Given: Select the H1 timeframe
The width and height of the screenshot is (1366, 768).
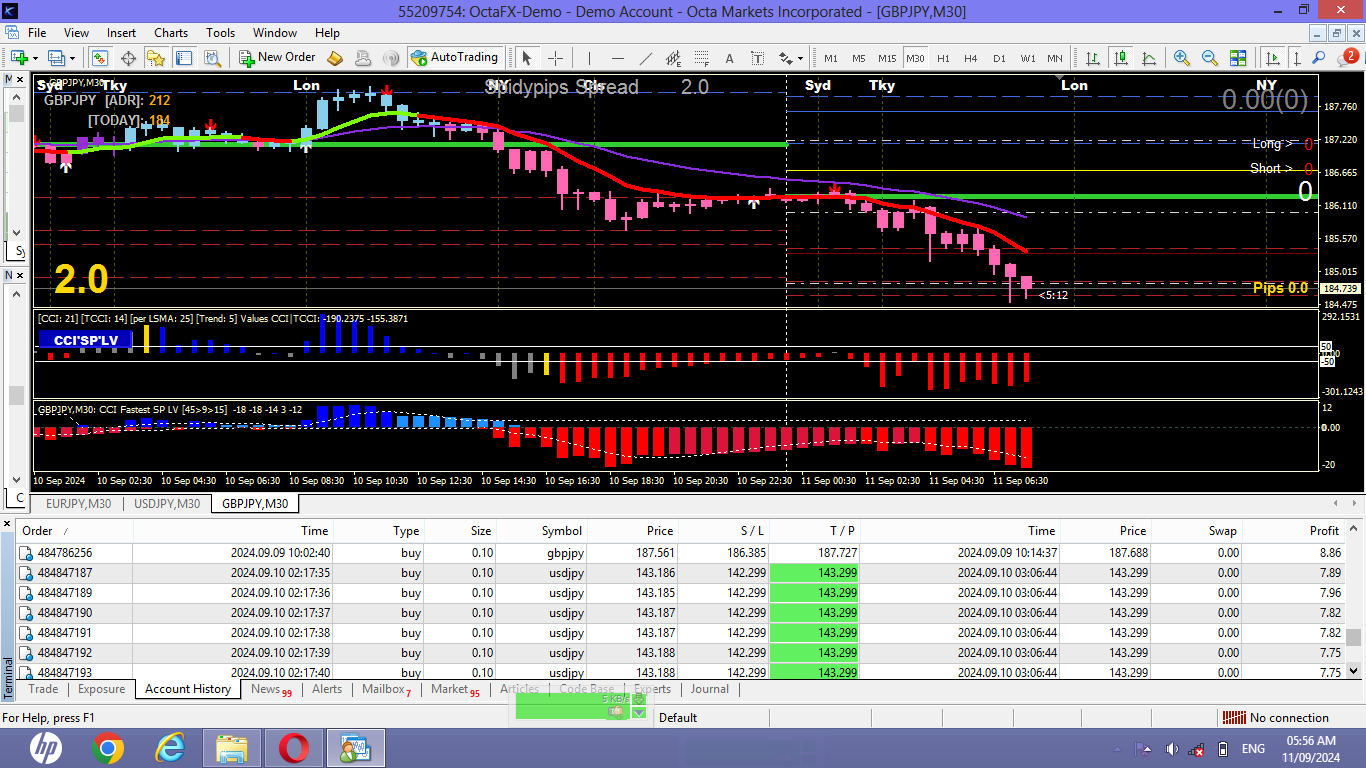Looking at the screenshot, I should (943, 58).
